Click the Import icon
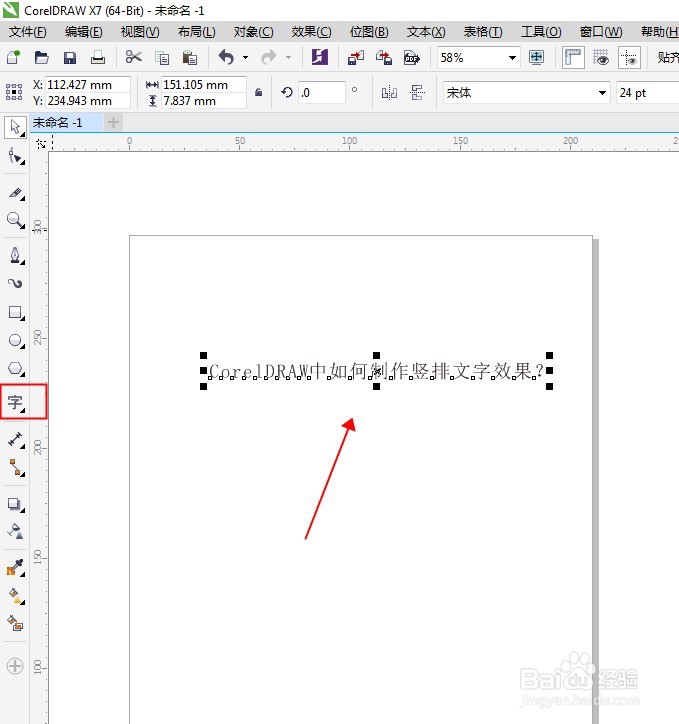Screen dimensions: 679x724 click(x=355, y=58)
